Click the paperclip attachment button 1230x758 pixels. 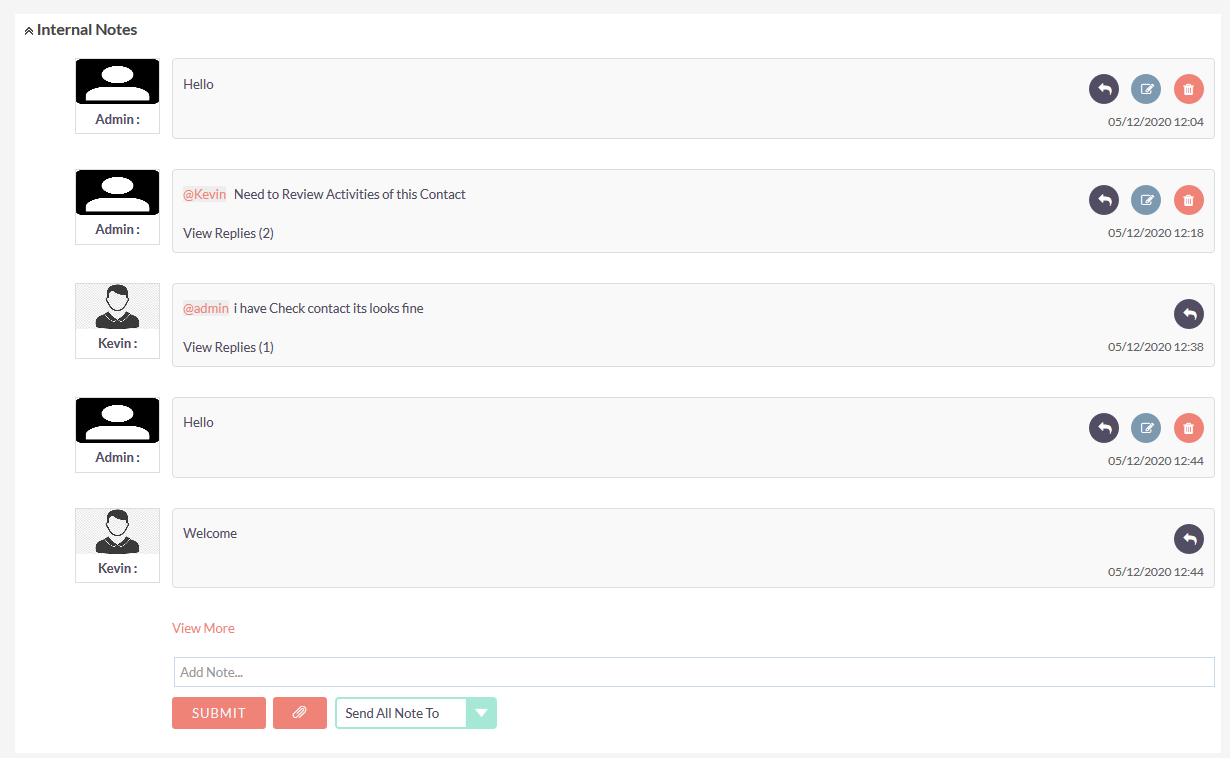tap(300, 713)
